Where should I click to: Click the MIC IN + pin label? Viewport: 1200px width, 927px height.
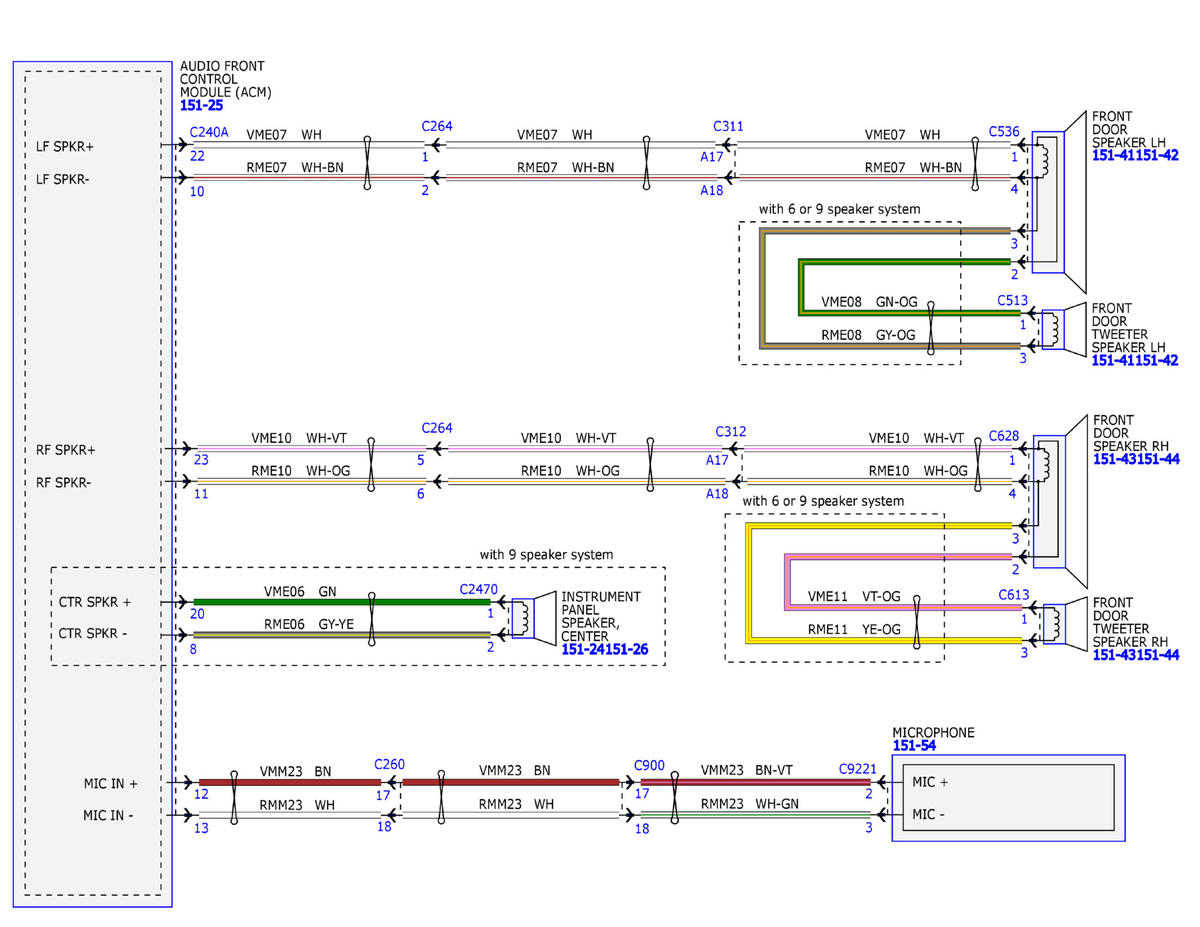110,783
